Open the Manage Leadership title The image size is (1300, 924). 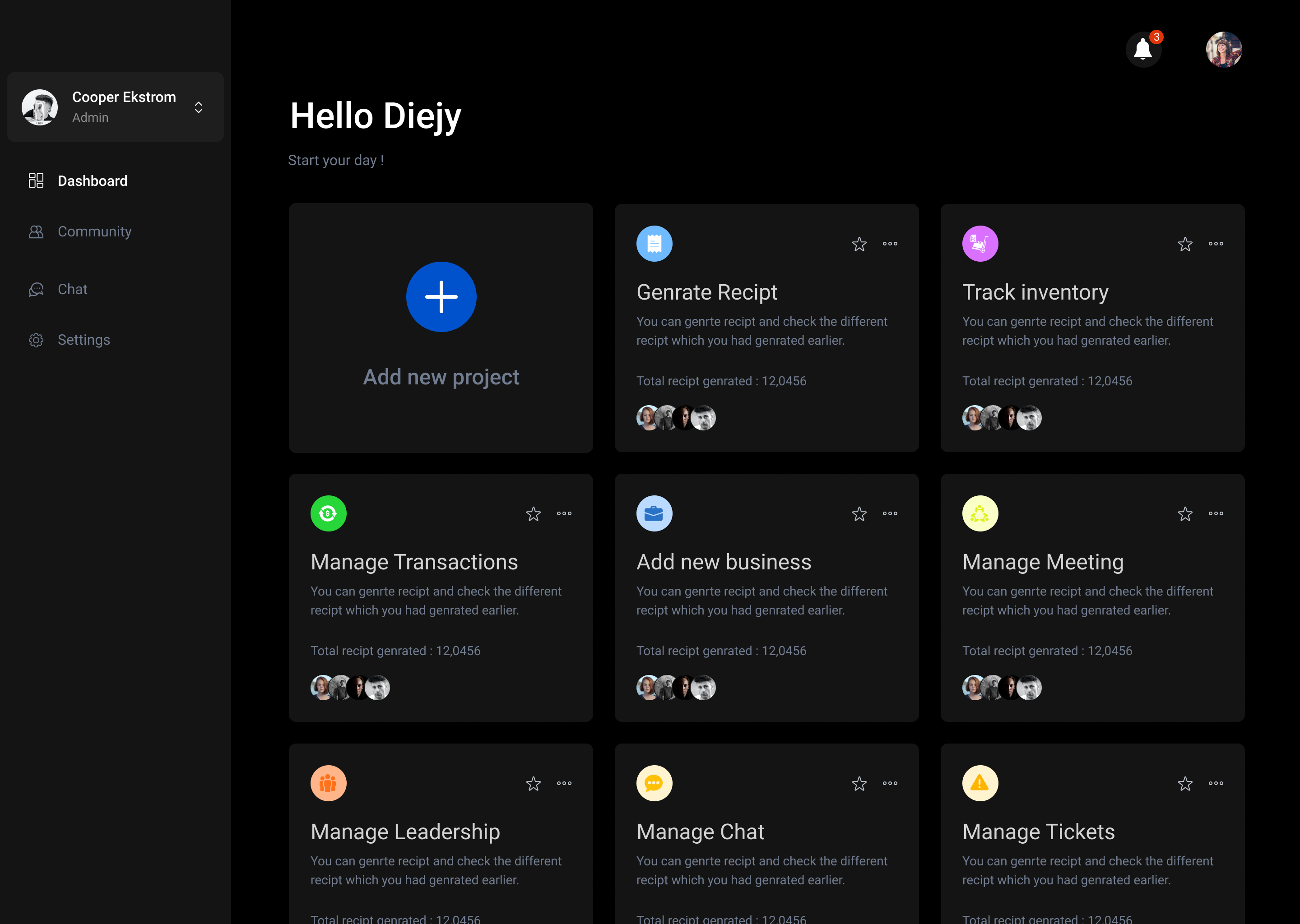tap(405, 832)
